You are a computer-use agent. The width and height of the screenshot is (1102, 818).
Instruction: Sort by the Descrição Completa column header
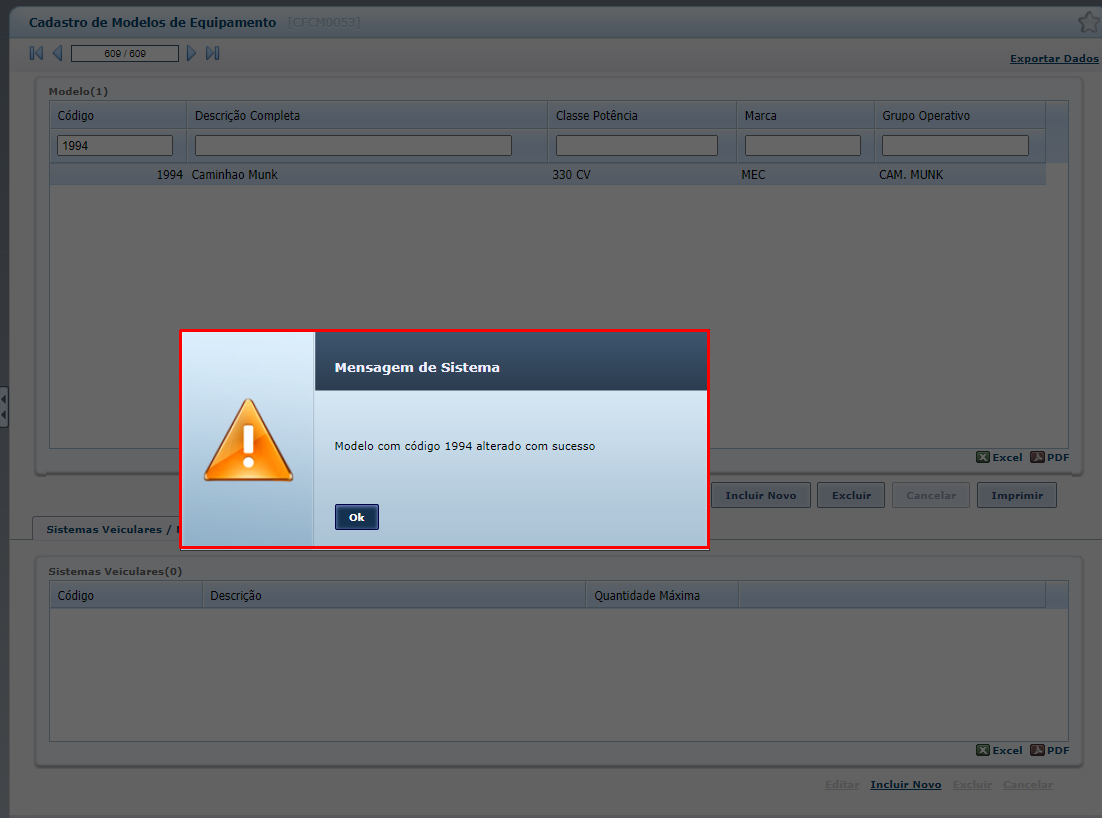pyautogui.click(x=367, y=115)
